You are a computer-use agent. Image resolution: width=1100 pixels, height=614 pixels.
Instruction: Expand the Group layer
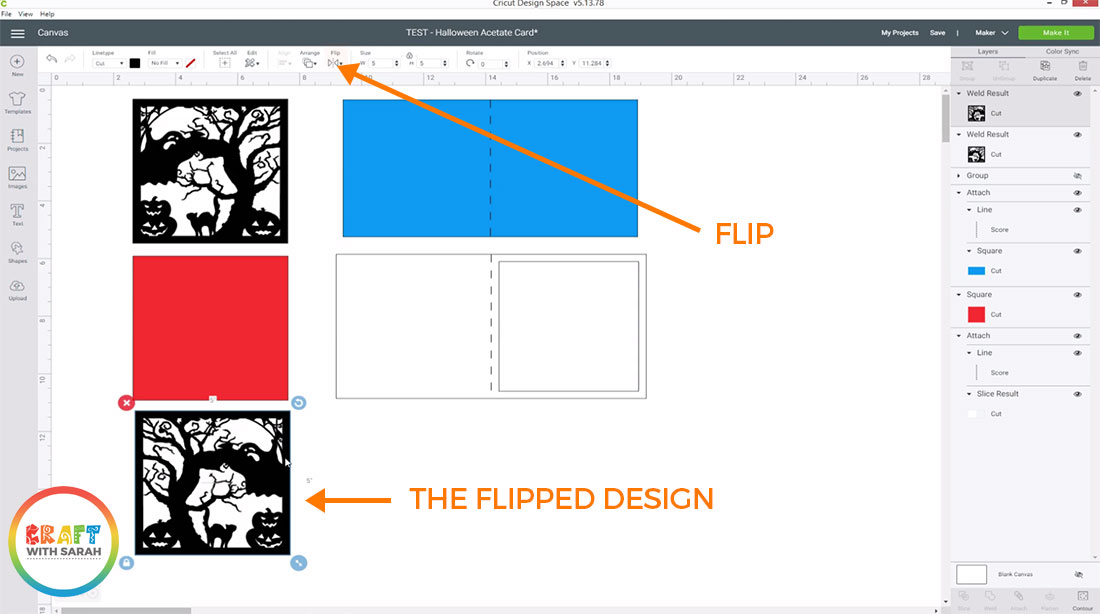point(959,176)
